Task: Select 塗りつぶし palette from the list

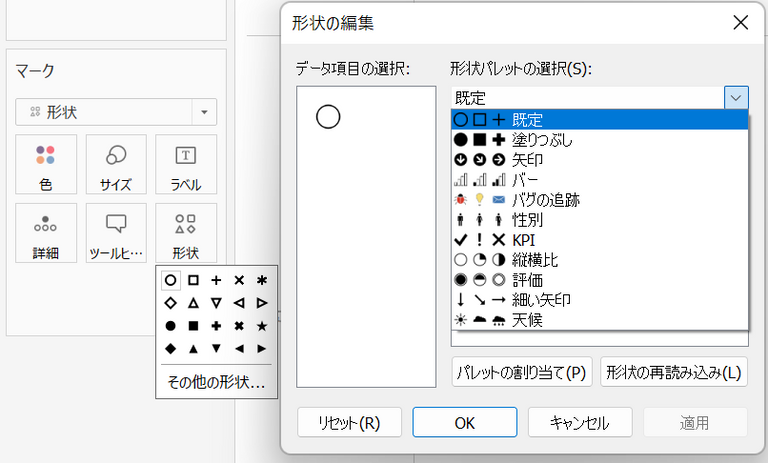Action: 600,140
